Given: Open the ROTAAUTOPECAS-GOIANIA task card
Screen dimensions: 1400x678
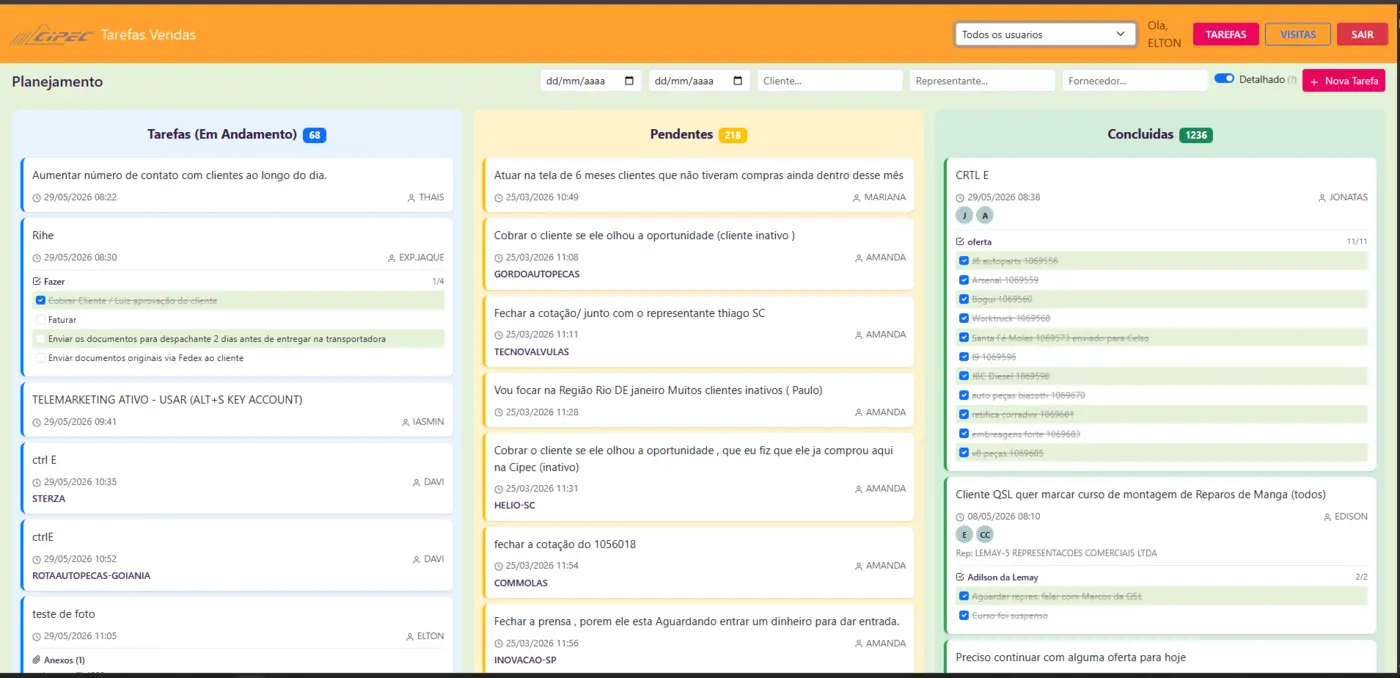Looking at the screenshot, I should click(x=237, y=556).
